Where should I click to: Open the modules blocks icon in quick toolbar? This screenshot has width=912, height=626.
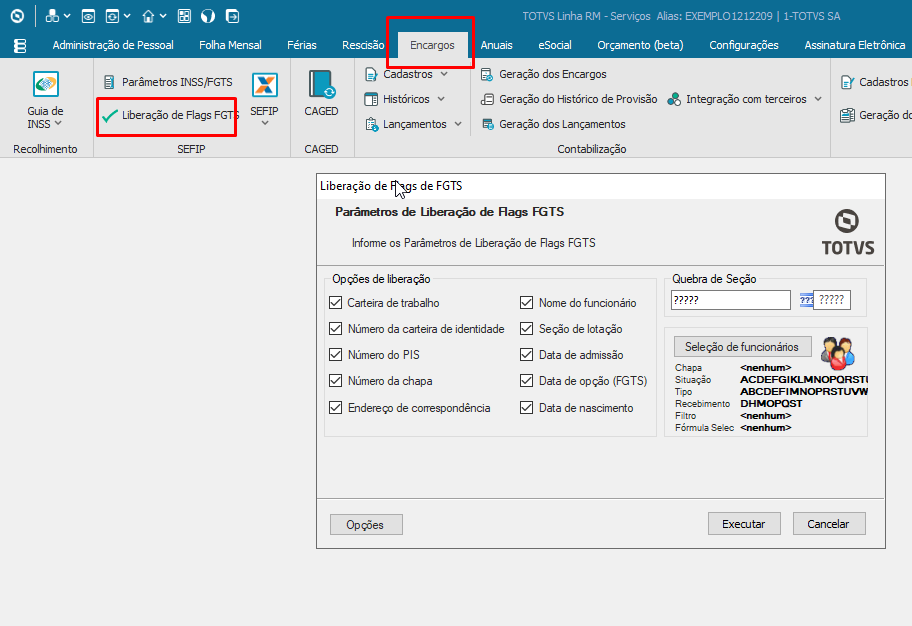coord(52,16)
